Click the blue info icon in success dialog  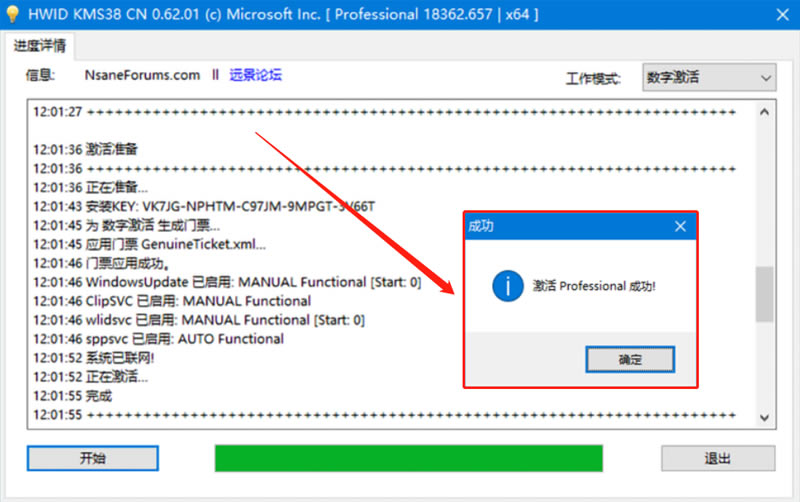coord(508,286)
